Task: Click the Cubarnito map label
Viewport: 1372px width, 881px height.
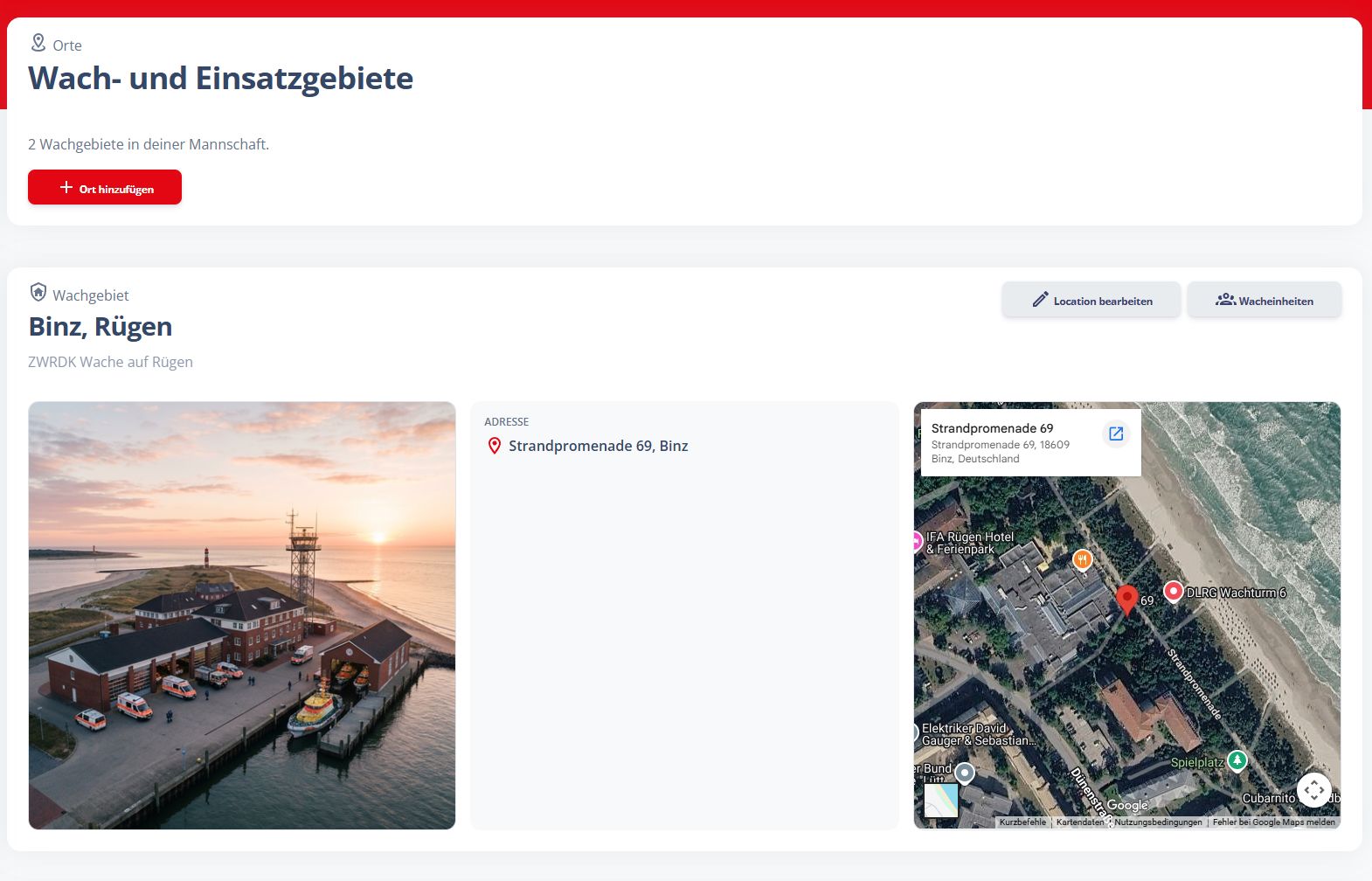Action: [1269, 798]
